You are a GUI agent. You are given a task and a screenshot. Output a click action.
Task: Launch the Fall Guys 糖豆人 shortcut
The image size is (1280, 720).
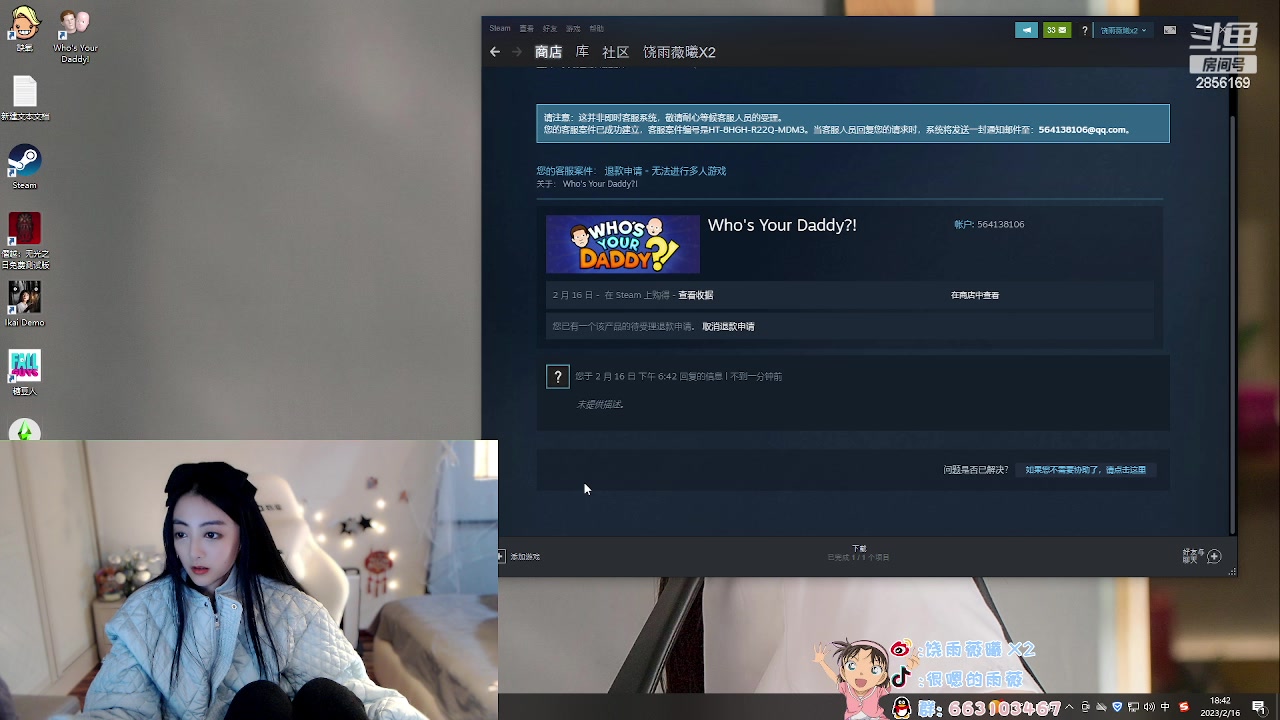25,373
